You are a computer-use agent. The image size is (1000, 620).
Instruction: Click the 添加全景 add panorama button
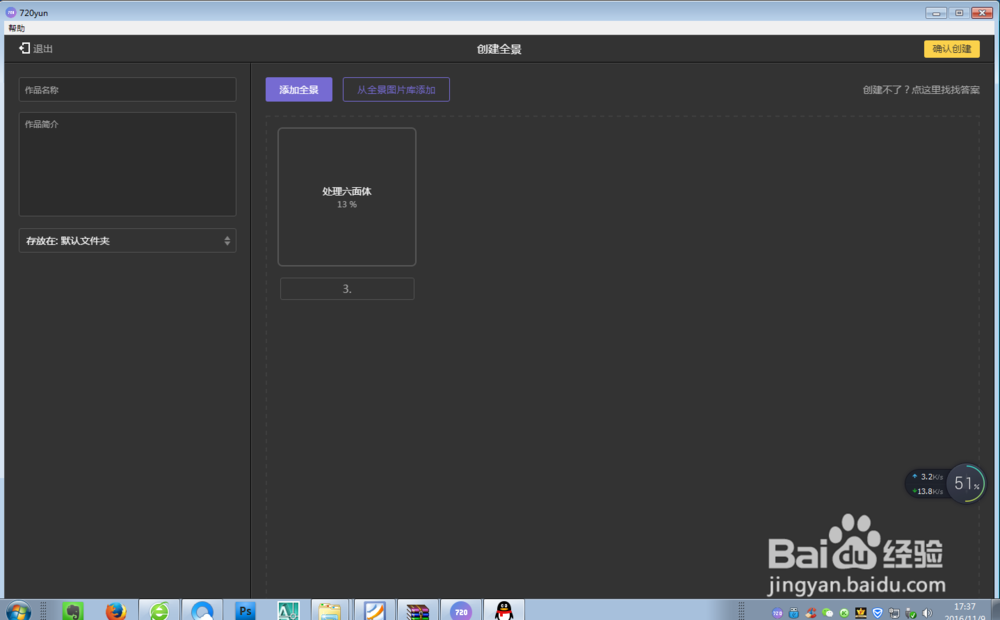[x=298, y=89]
